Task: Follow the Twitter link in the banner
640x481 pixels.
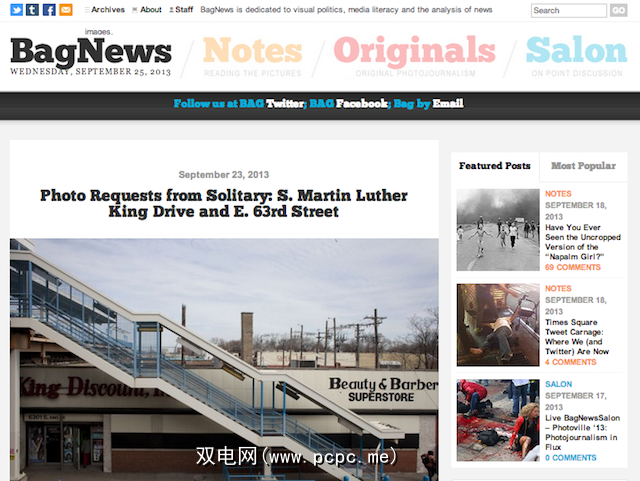Action: coord(286,104)
